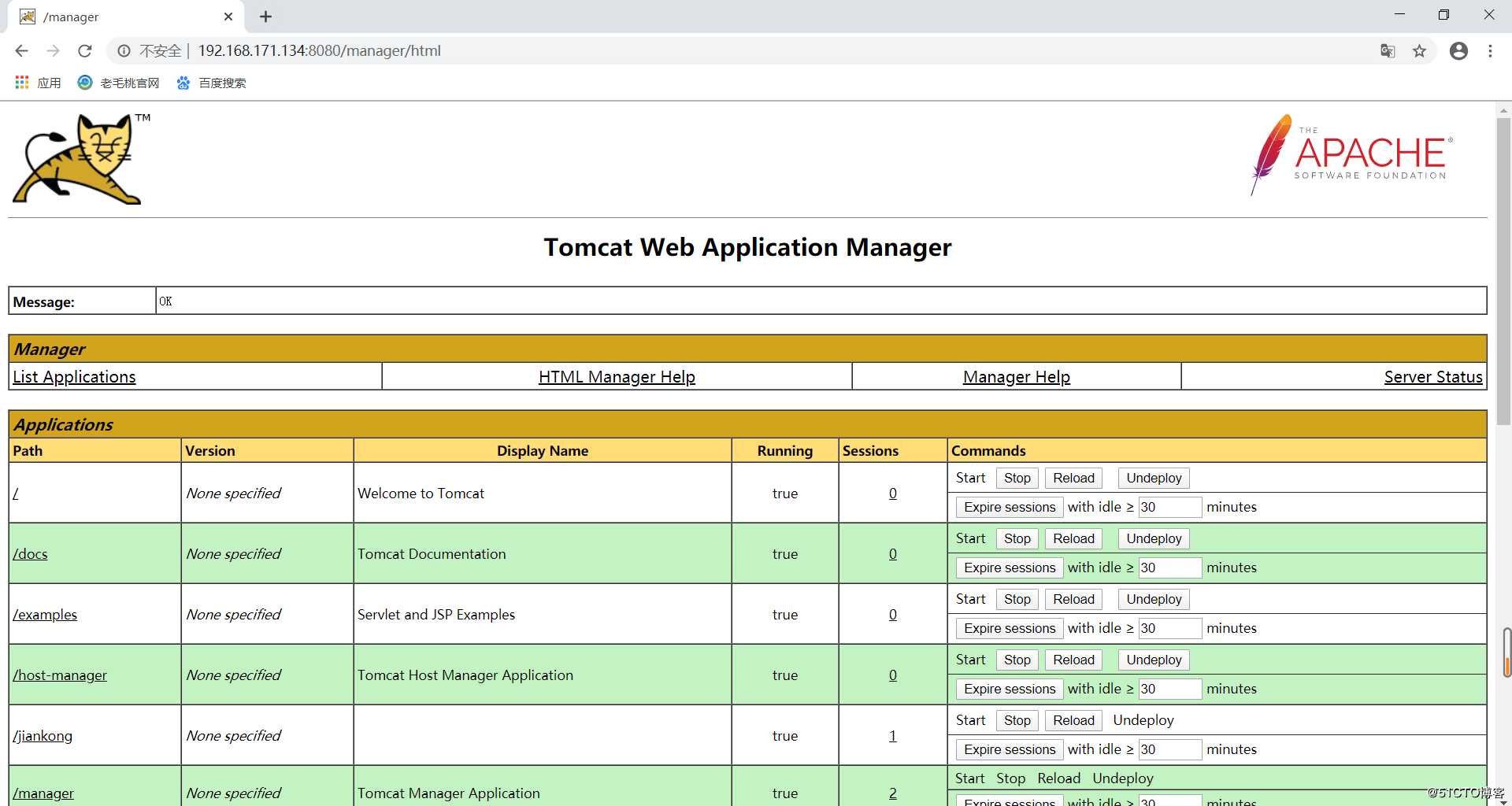Go back using the browser back arrow

coord(21,51)
